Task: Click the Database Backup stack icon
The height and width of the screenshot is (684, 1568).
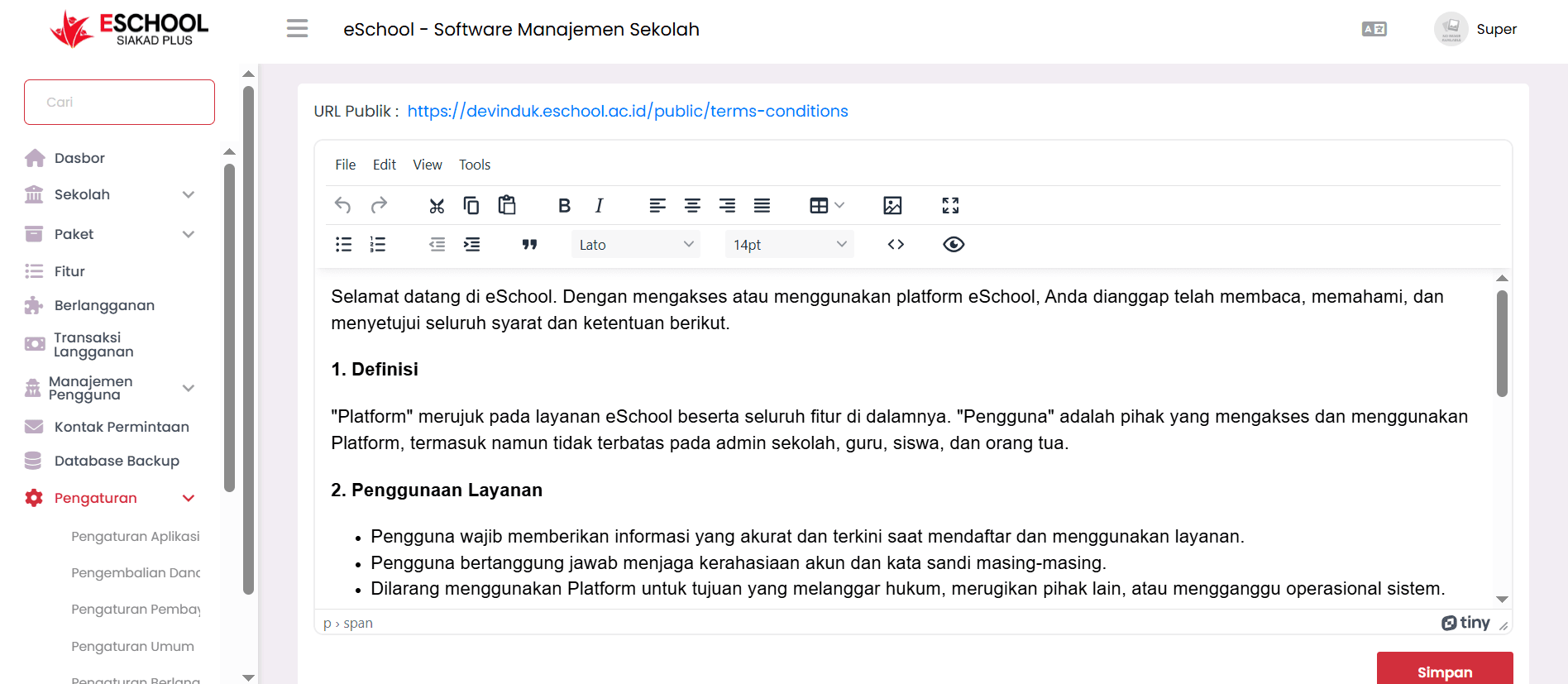Action: (x=33, y=461)
